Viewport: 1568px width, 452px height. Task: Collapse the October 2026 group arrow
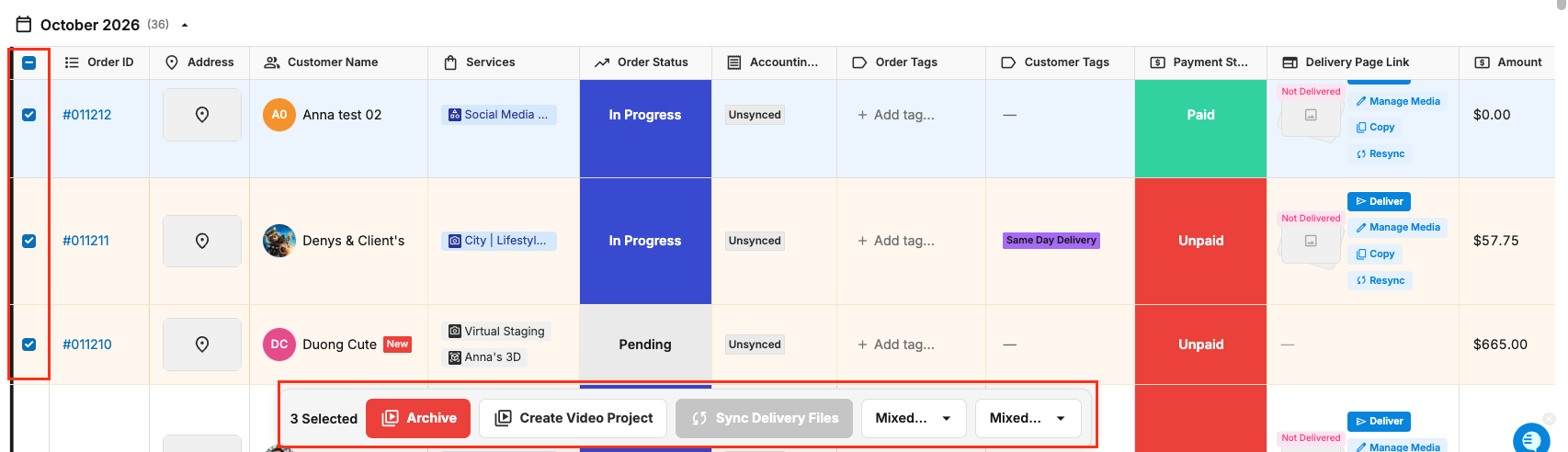[x=185, y=25]
